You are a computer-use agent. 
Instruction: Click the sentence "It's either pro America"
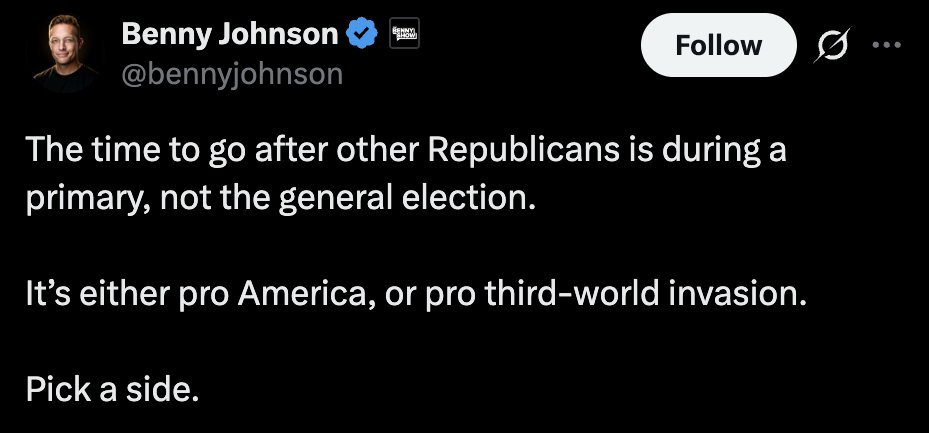(416, 294)
